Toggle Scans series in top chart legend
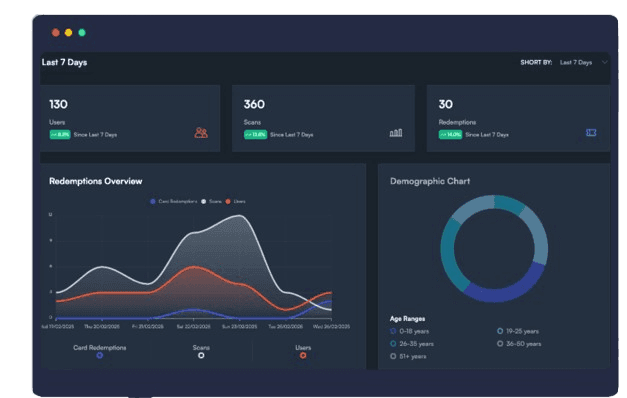The width and height of the screenshot is (627, 398). pyautogui.click(x=211, y=201)
